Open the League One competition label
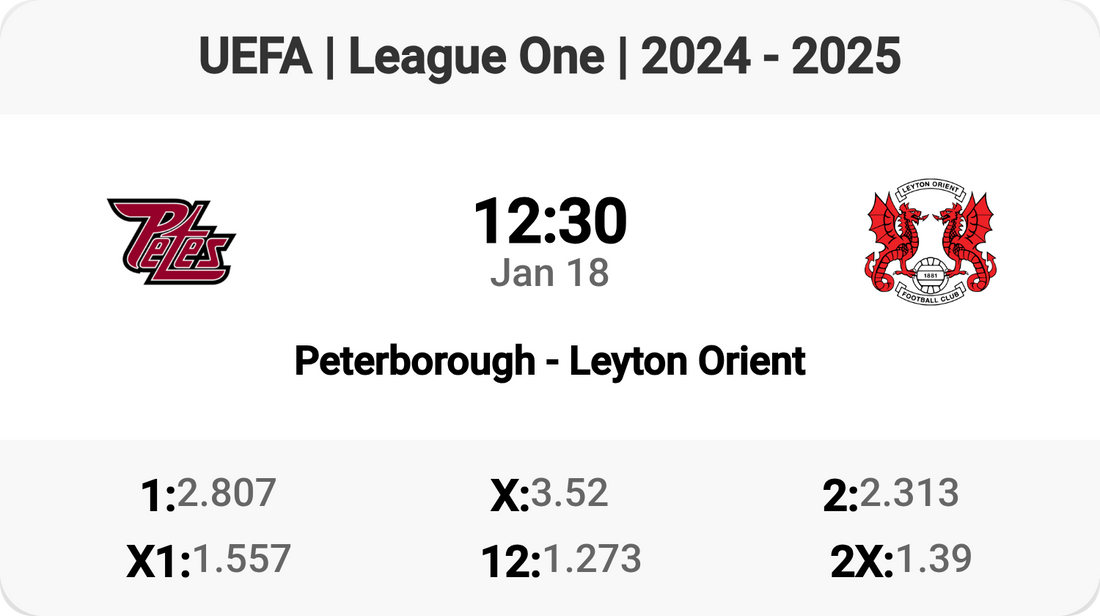 click(476, 58)
